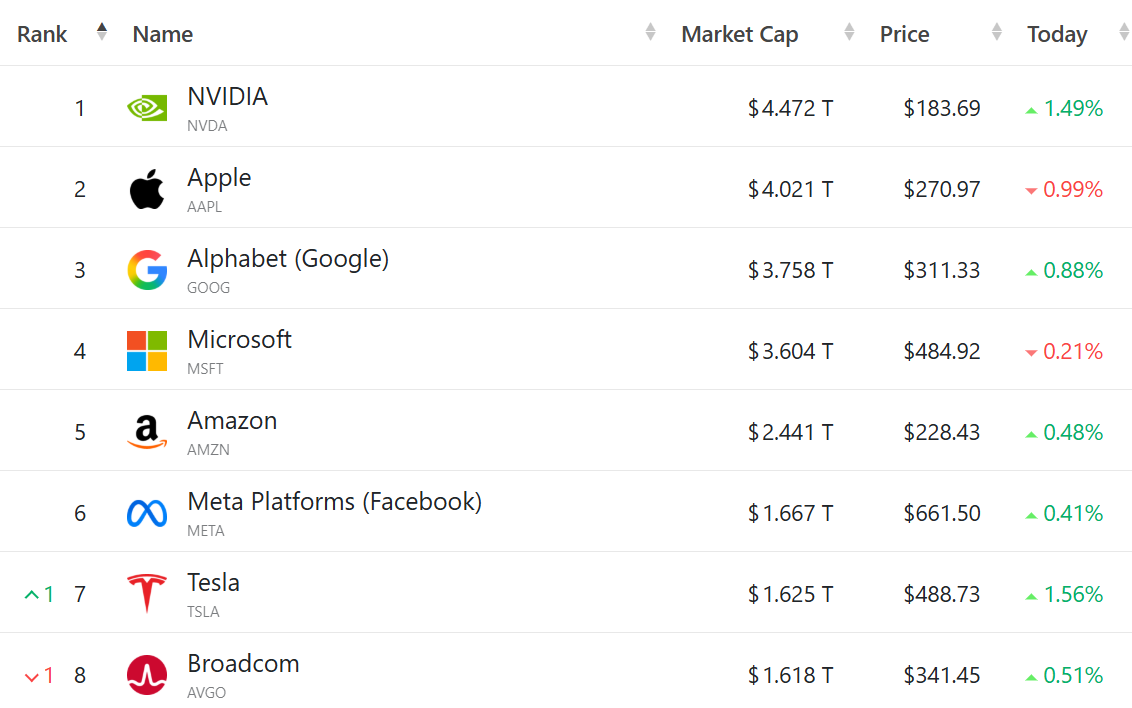Sort by the Today column header
The image size is (1132, 708).
(1057, 34)
